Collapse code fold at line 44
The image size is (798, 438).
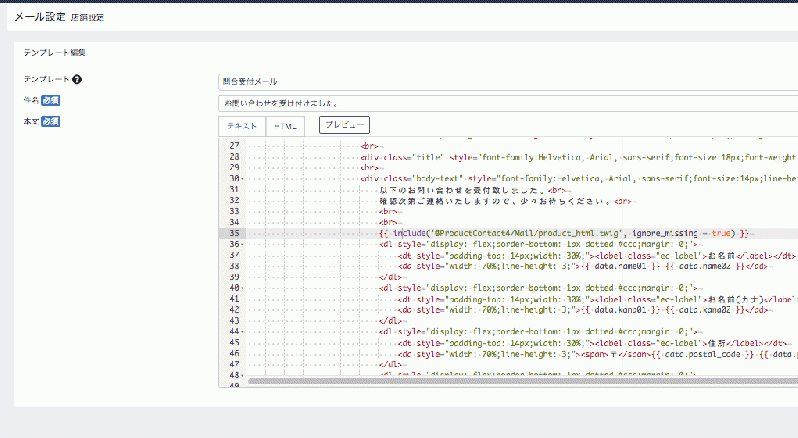point(243,332)
